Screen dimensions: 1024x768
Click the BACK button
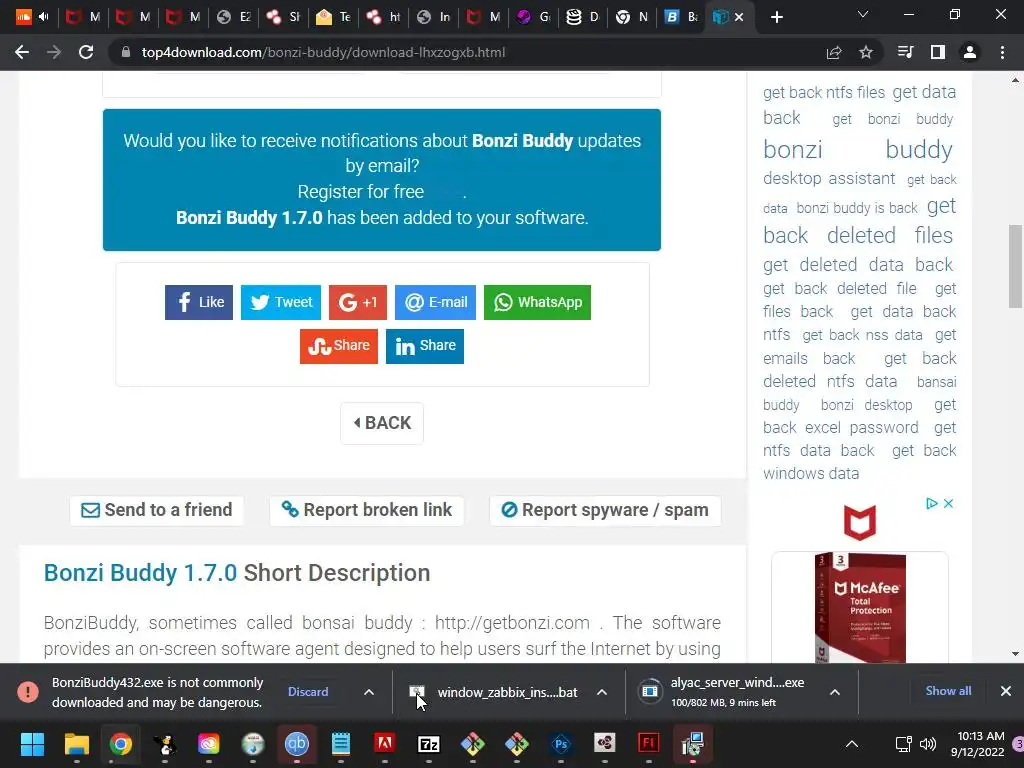(x=382, y=423)
